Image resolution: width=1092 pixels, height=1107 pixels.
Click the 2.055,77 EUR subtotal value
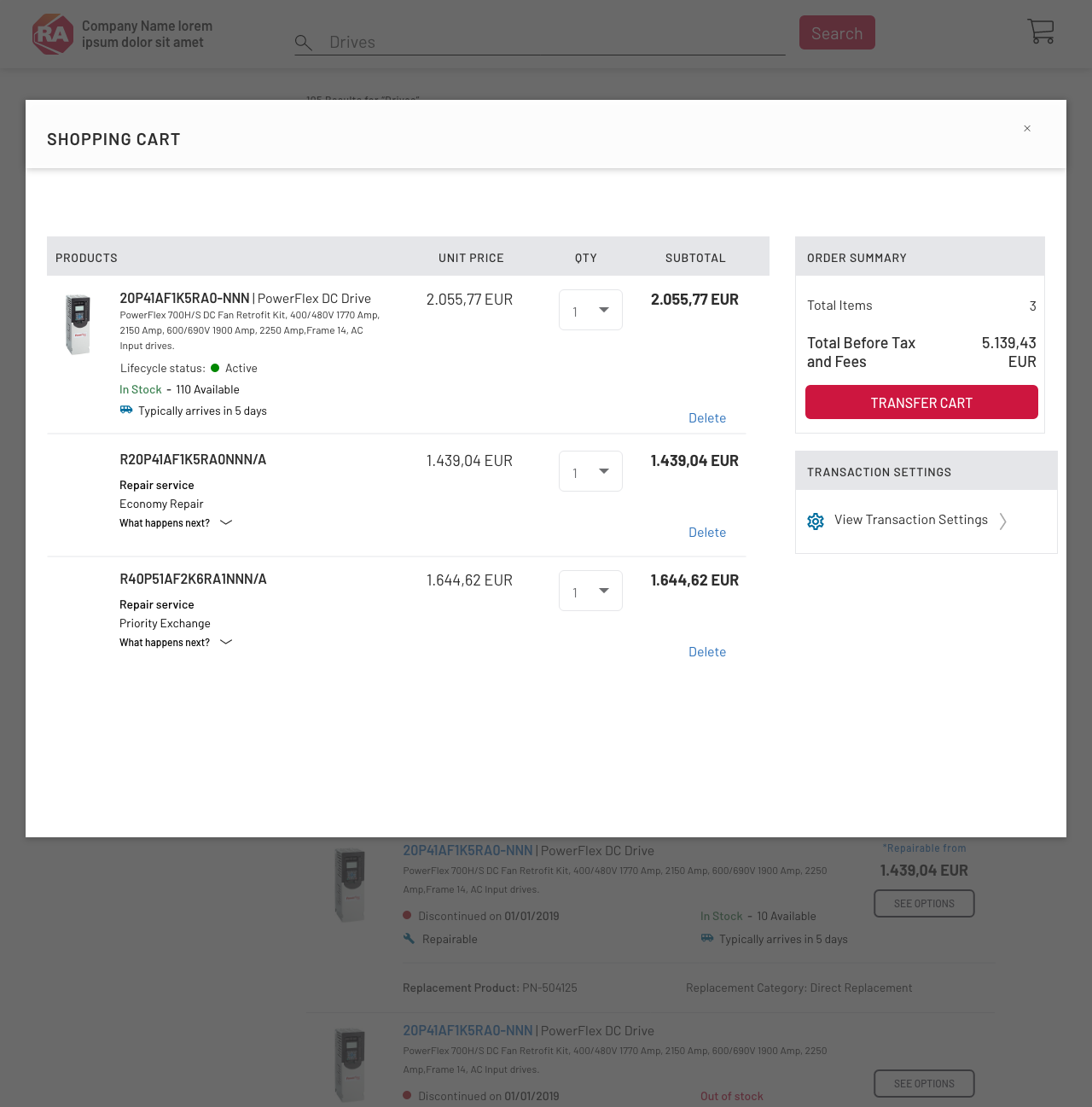[694, 300]
